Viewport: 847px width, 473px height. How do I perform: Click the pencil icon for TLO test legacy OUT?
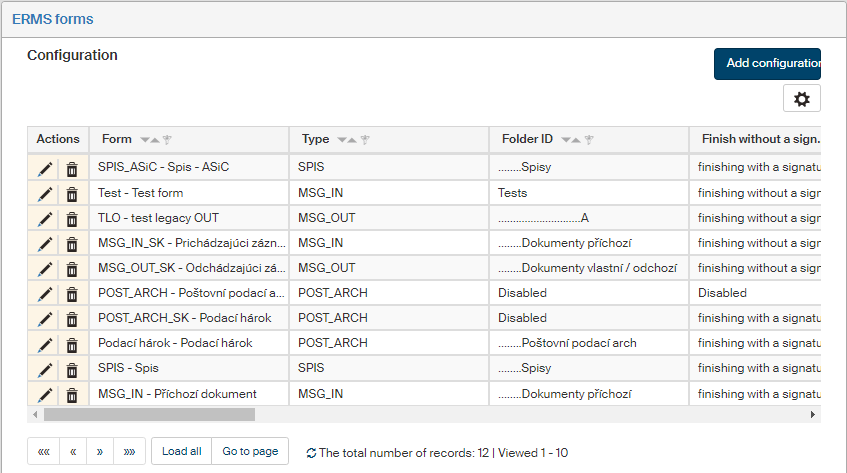pyautogui.click(x=45, y=219)
